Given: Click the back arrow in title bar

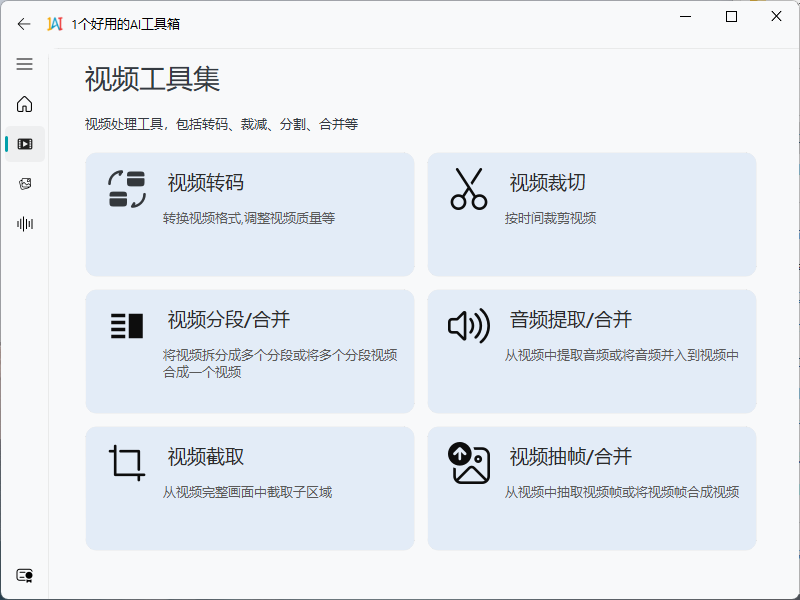Looking at the screenshot, I should coord(24,24).
